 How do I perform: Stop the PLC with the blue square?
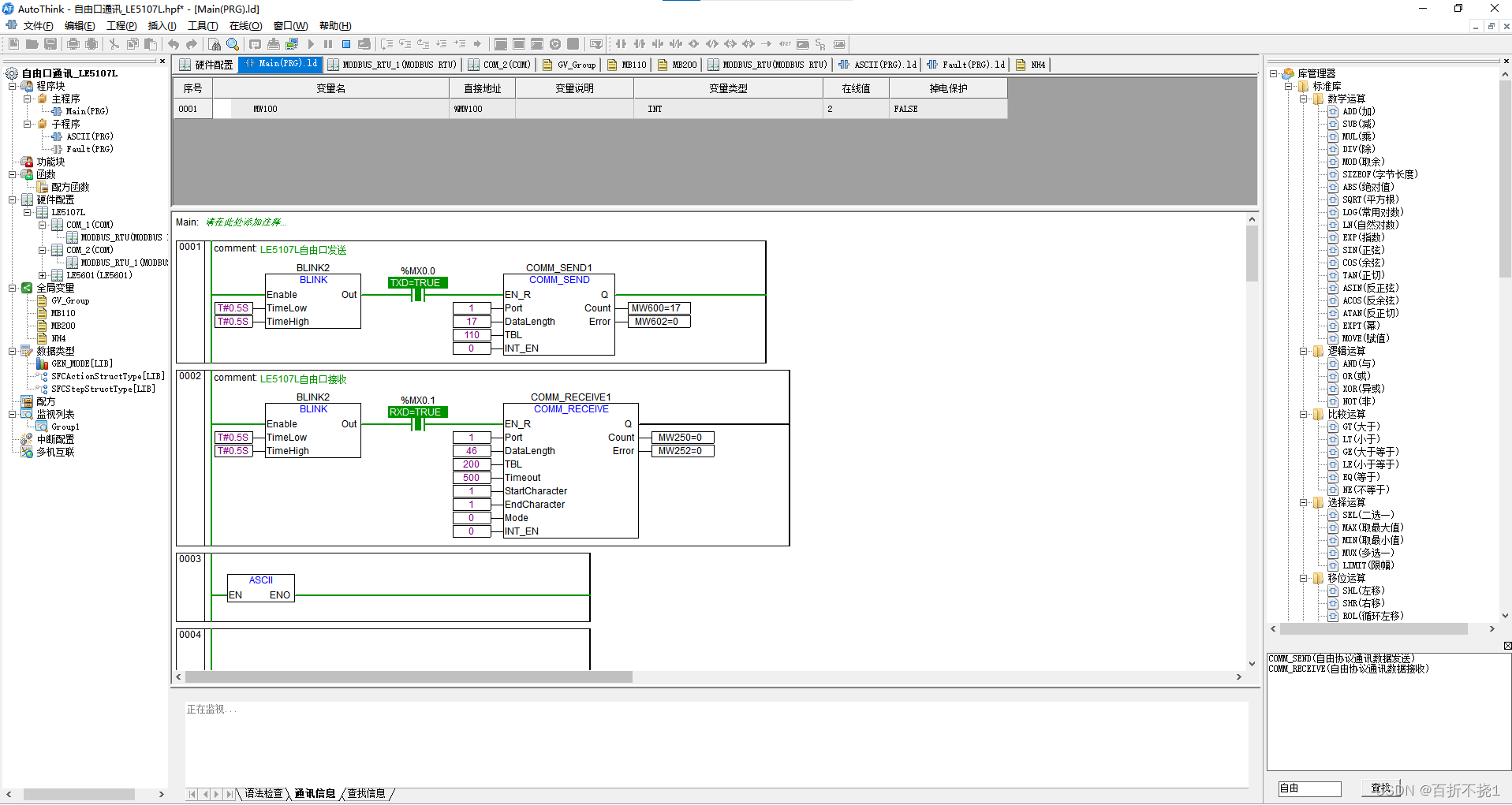click(x=346, y=44)
